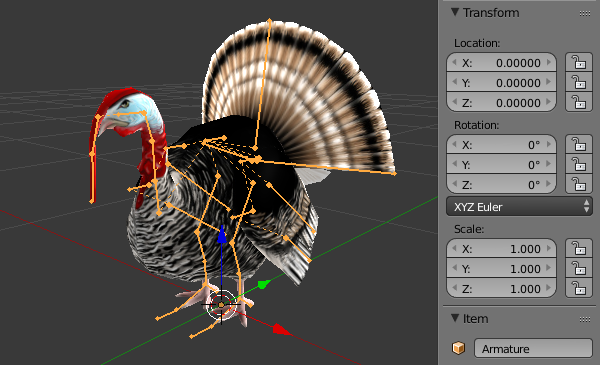Click the Scale Z value field
Image resolution: width=600 pixels, height=365 pixels.
pyautogui.click(x=501, y=288)
